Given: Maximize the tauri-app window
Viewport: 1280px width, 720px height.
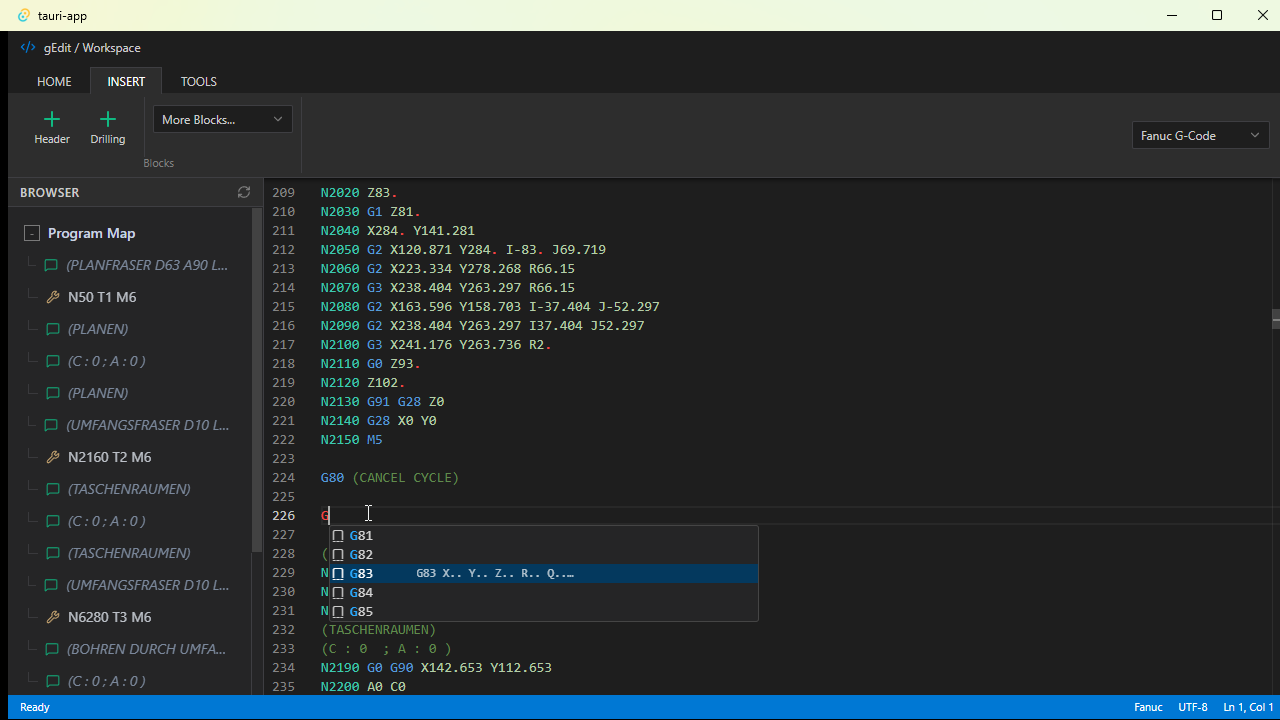Looking at the screenshot, I should coord(1217,15).
